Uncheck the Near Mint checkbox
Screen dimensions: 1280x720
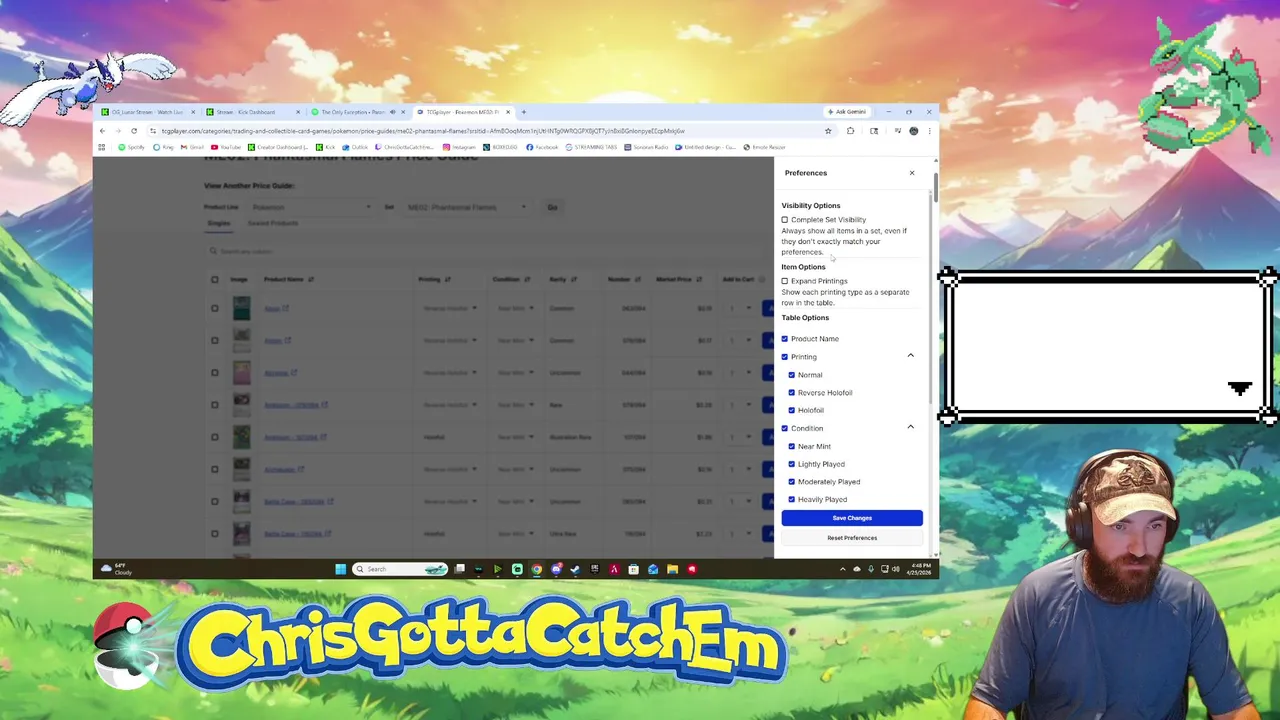click(x=792, y=446)
